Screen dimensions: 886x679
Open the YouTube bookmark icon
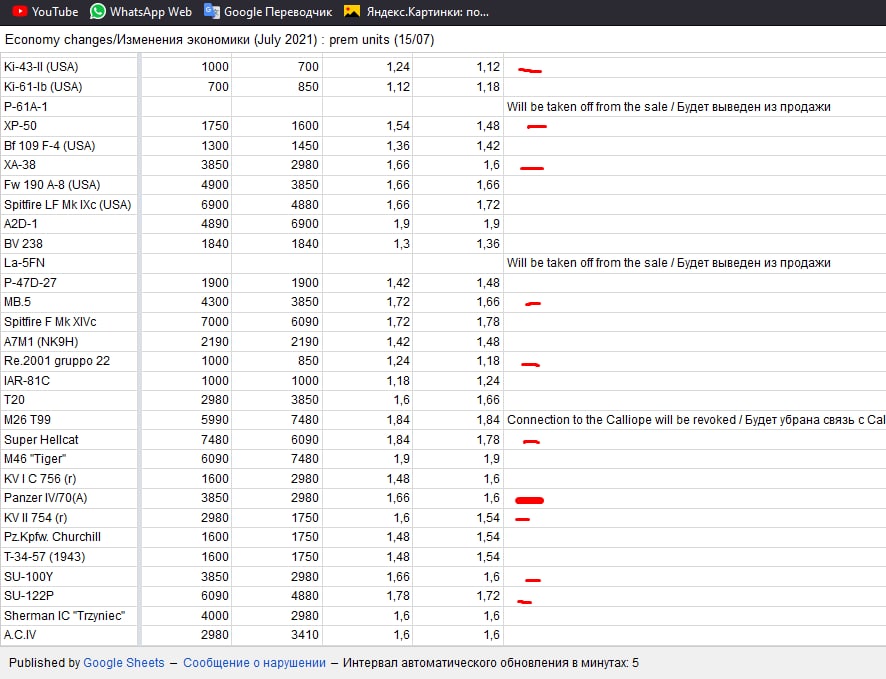(19, 11)
